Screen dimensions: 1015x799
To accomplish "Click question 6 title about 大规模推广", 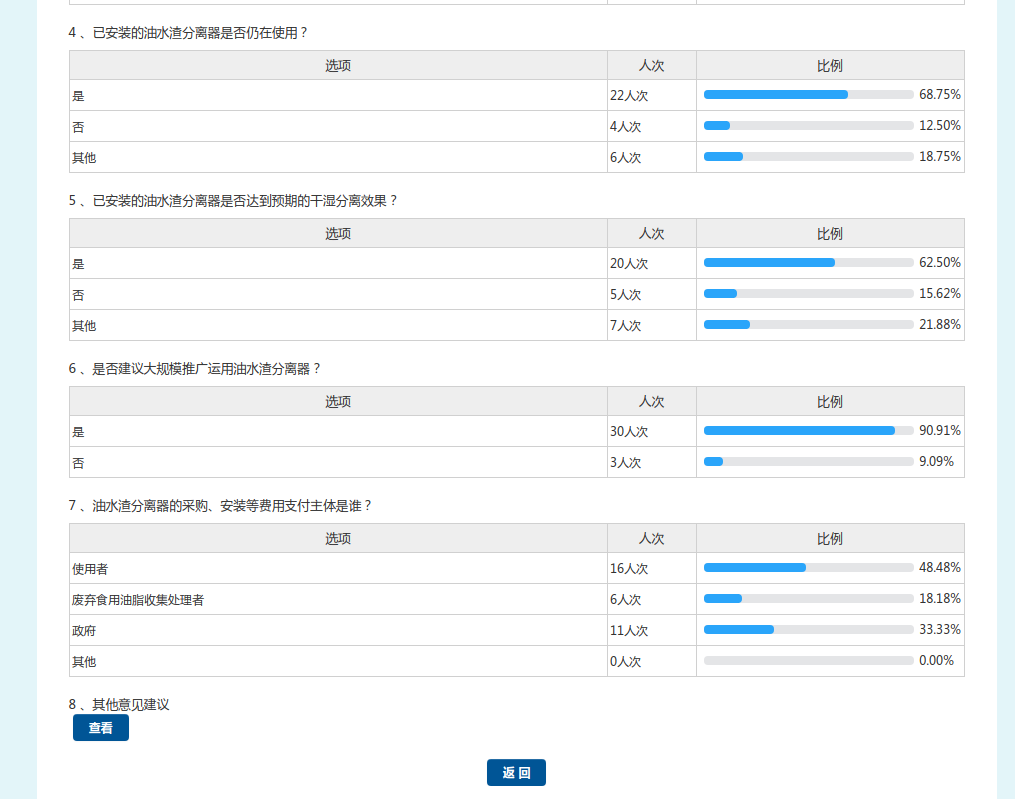I will click(x=195, y=369).
